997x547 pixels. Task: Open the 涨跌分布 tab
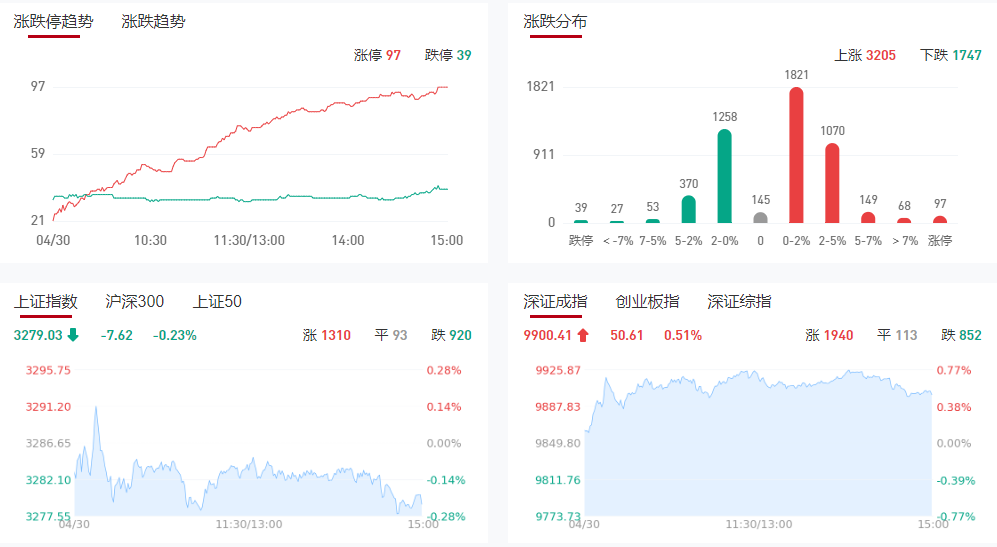click(x=556, y=21)
